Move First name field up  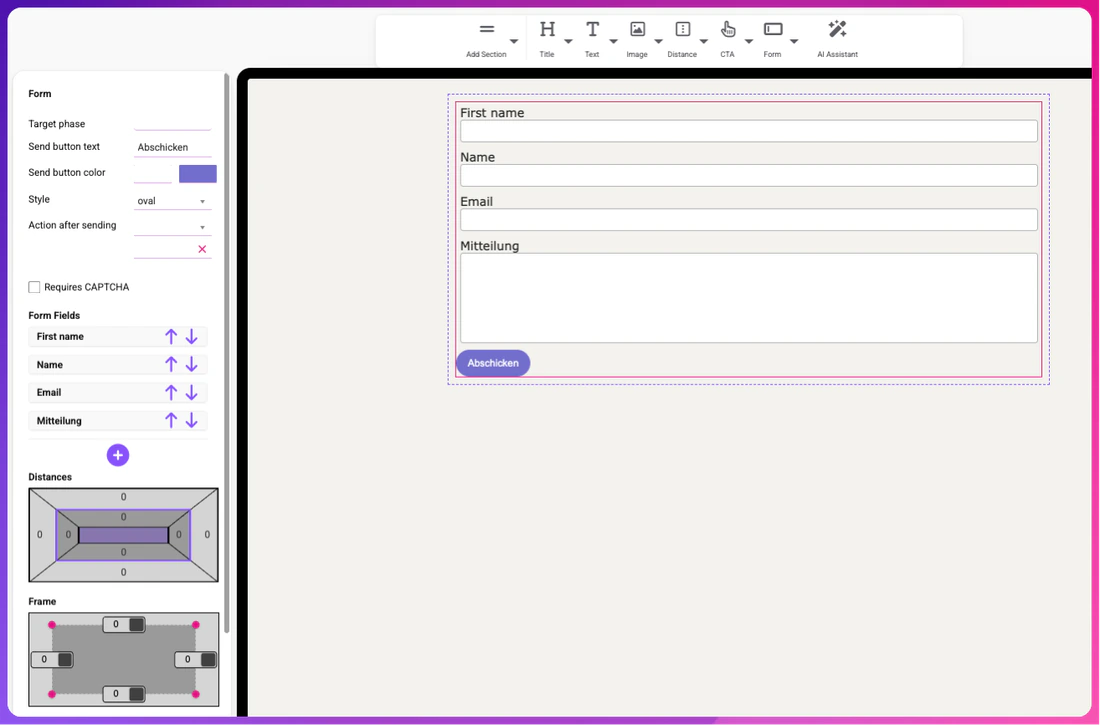pyautogui.click(x=171, y=336)
